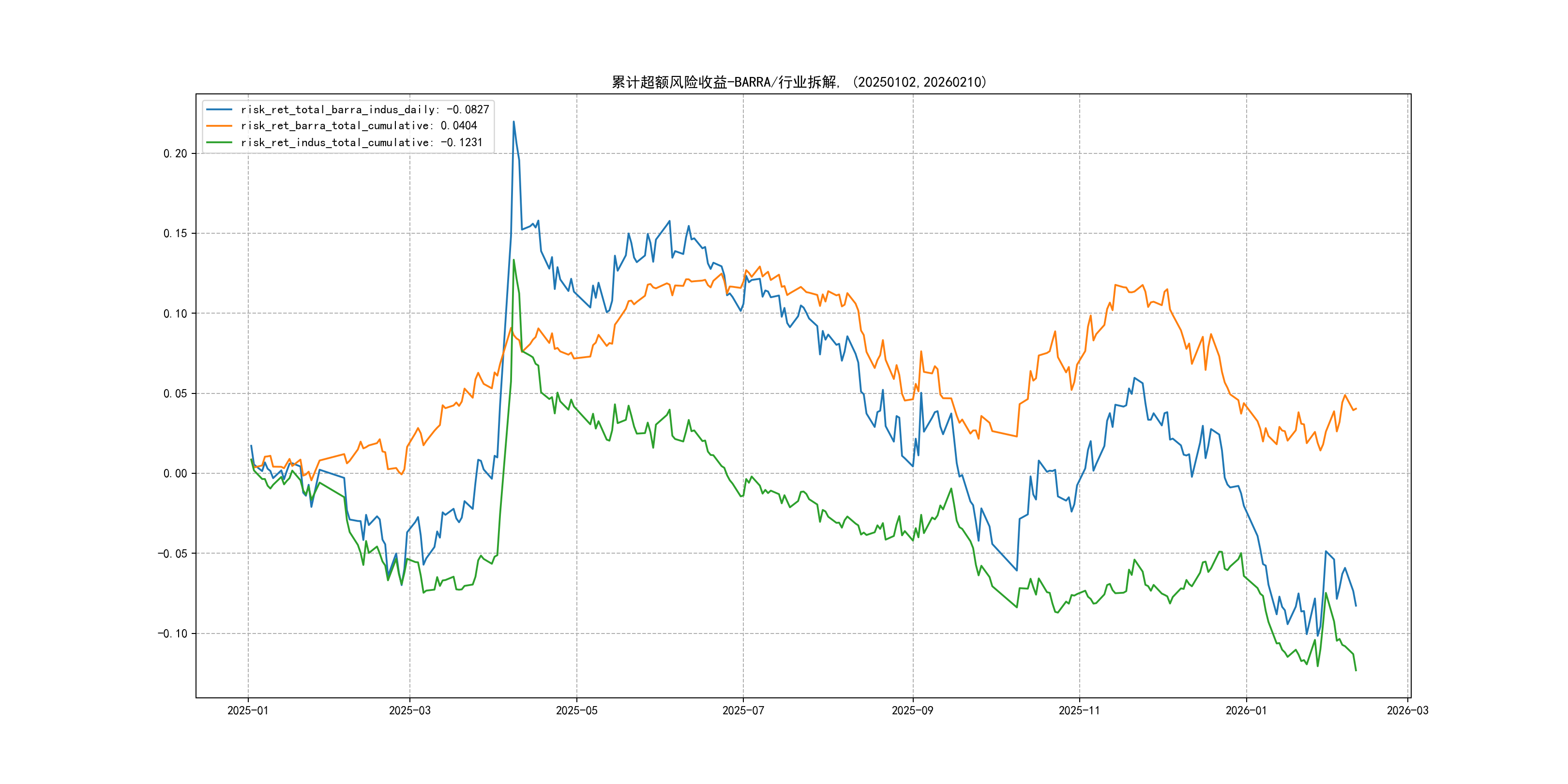Click the blue line swatch in legend
The height and width of the screenshot is (784, 1568).
point(219,109)
